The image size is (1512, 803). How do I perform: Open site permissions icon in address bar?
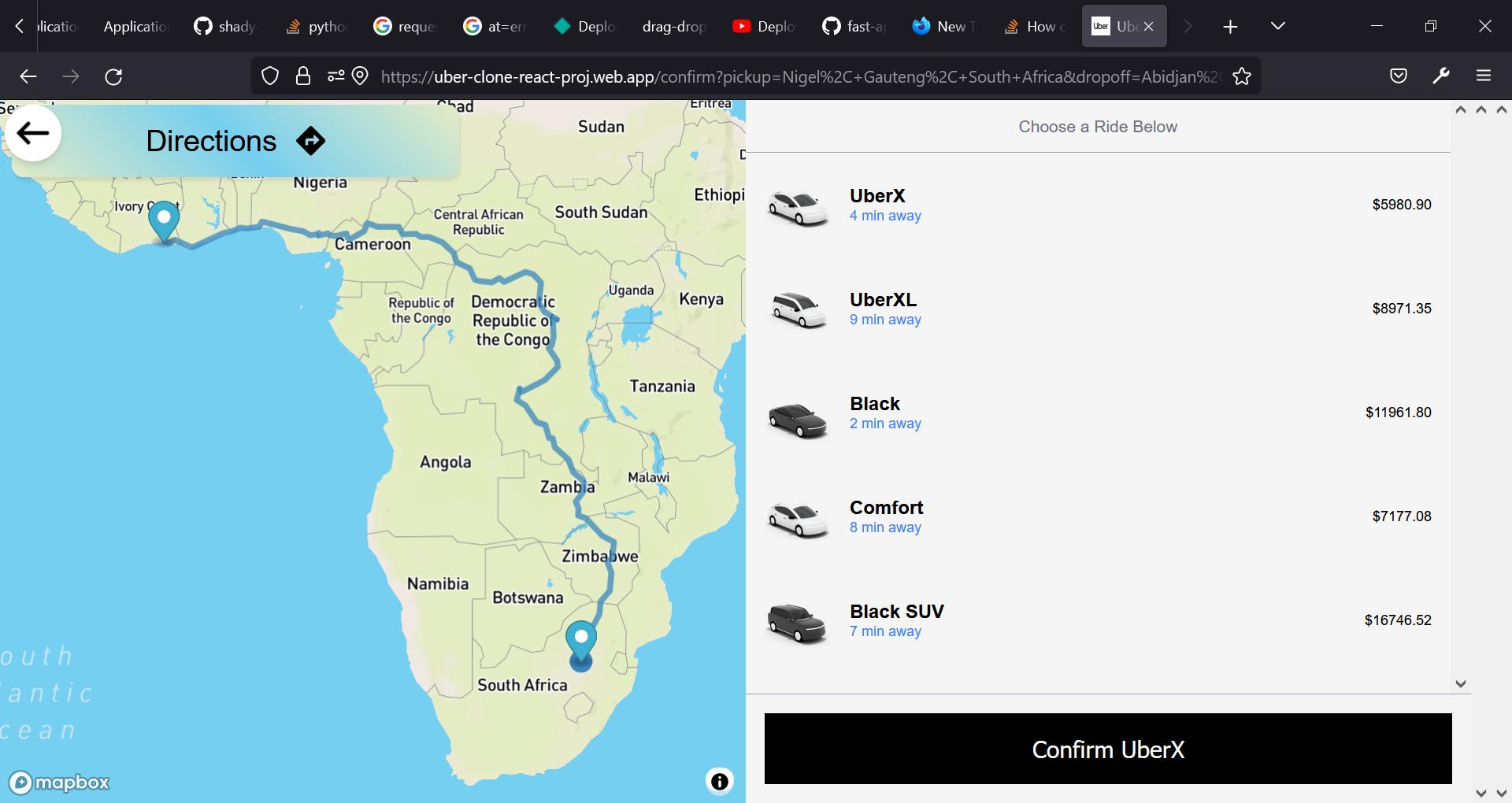pyautogui.click(x=335, y=76)
